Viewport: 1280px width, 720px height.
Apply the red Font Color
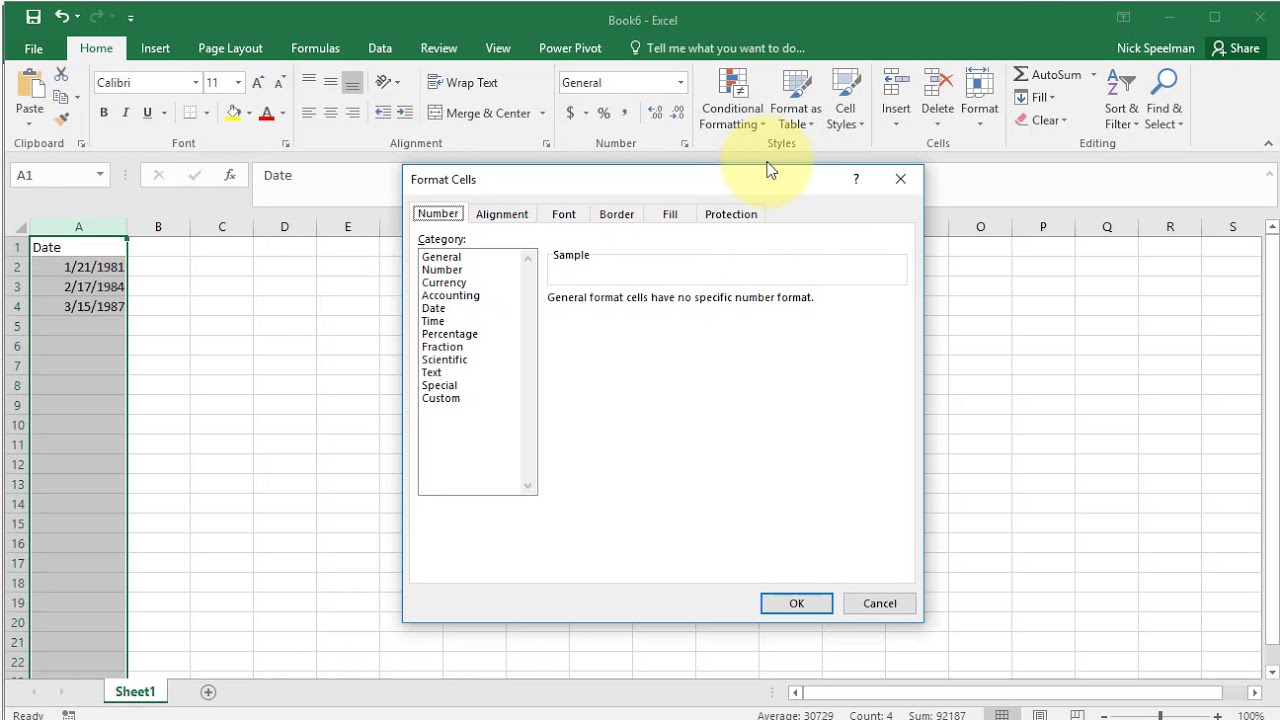point(266,113)
